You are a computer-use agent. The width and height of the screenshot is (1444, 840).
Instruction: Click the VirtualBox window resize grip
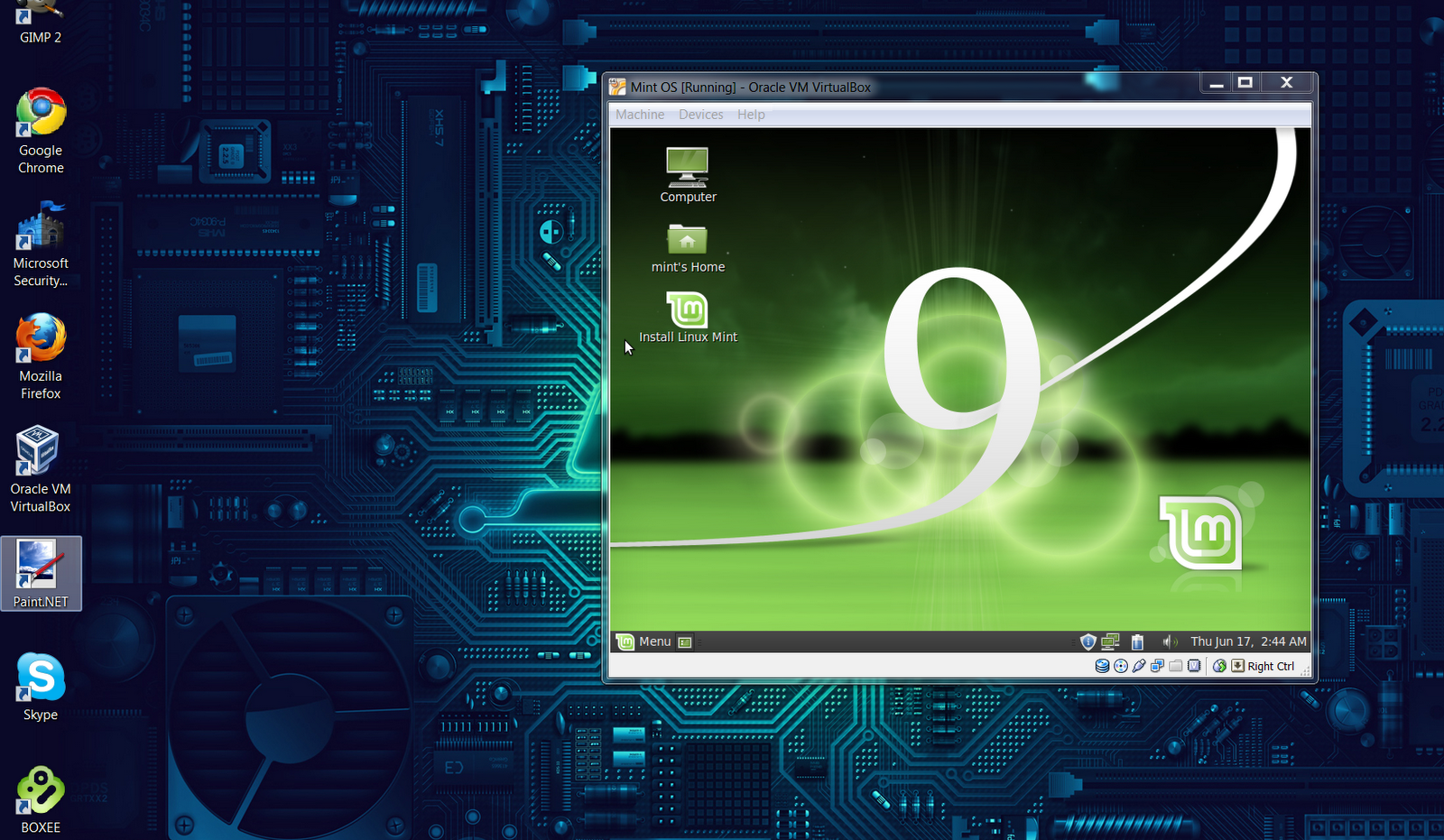(1305, 672)
